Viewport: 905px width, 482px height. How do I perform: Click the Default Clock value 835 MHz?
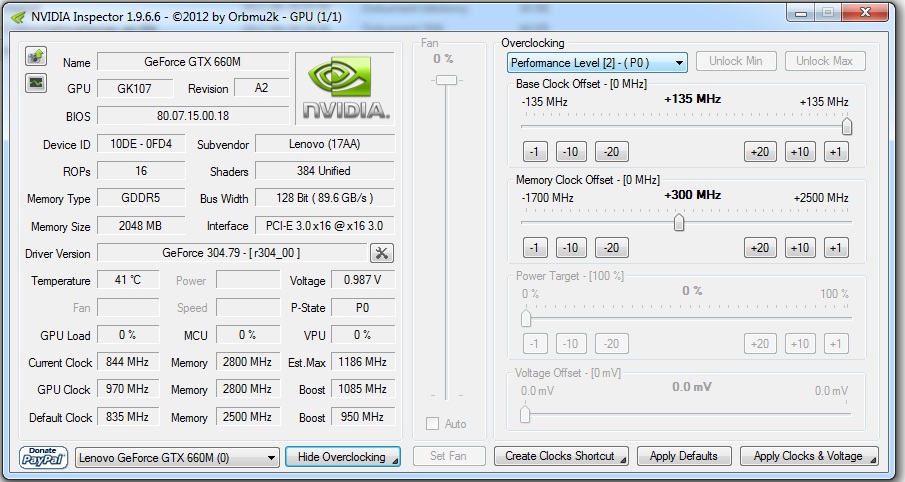point(128,417)
